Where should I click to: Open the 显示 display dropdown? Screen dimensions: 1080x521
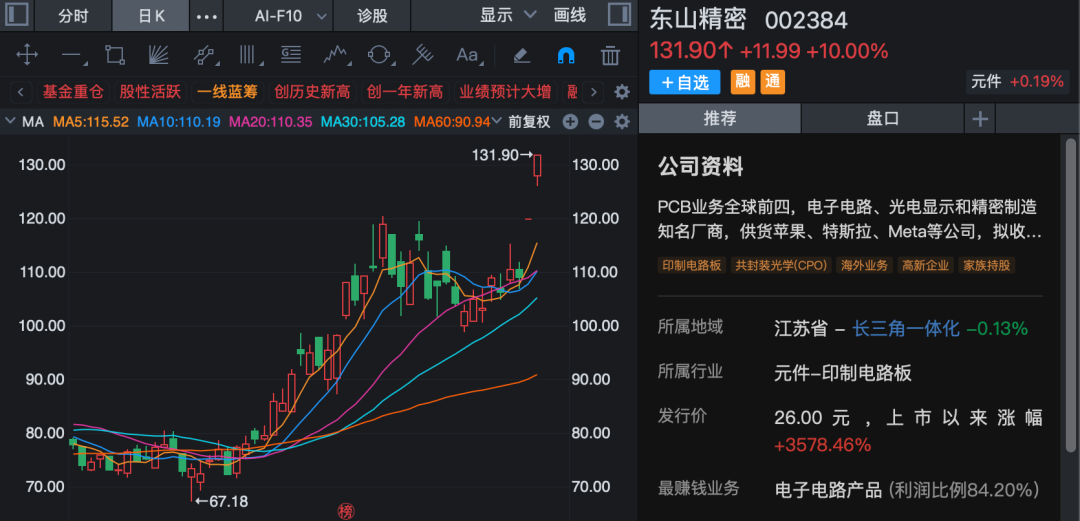point(508,16)
